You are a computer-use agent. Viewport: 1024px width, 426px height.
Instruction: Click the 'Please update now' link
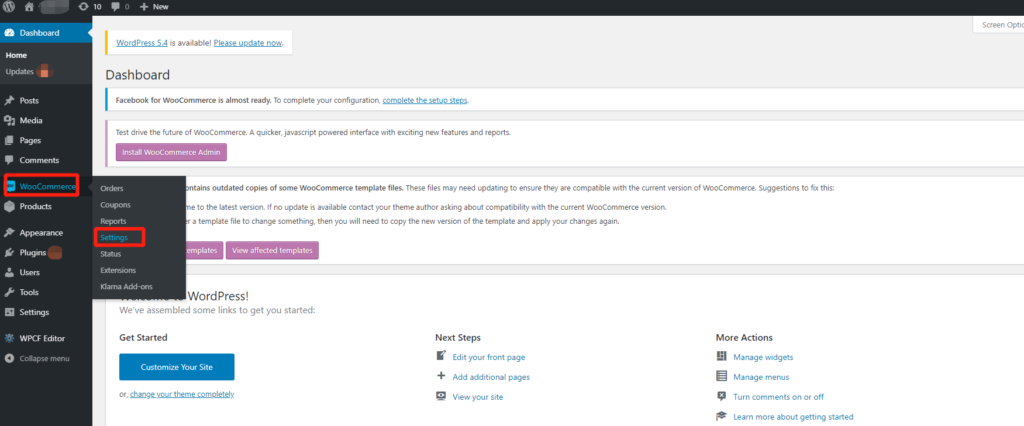click(247, 43)
